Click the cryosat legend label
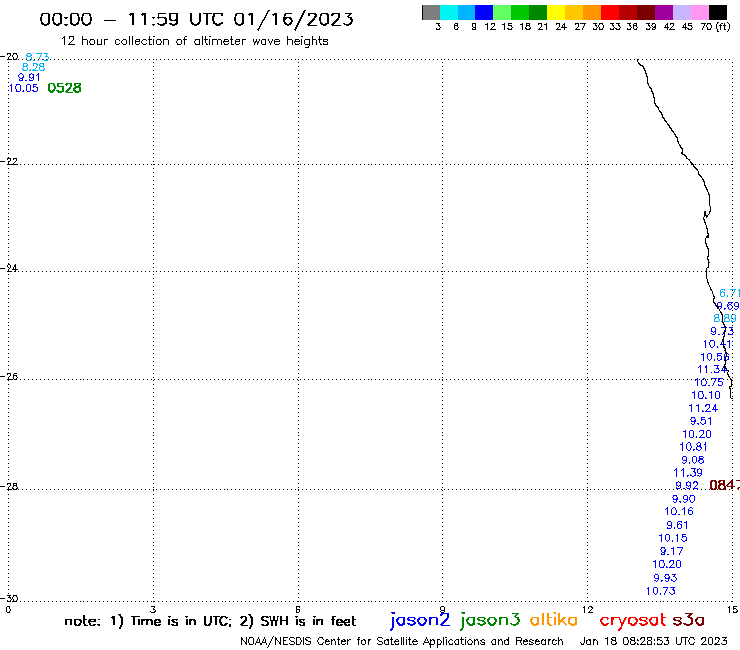This screenshot has height=650, width=740. coord(633,620)
